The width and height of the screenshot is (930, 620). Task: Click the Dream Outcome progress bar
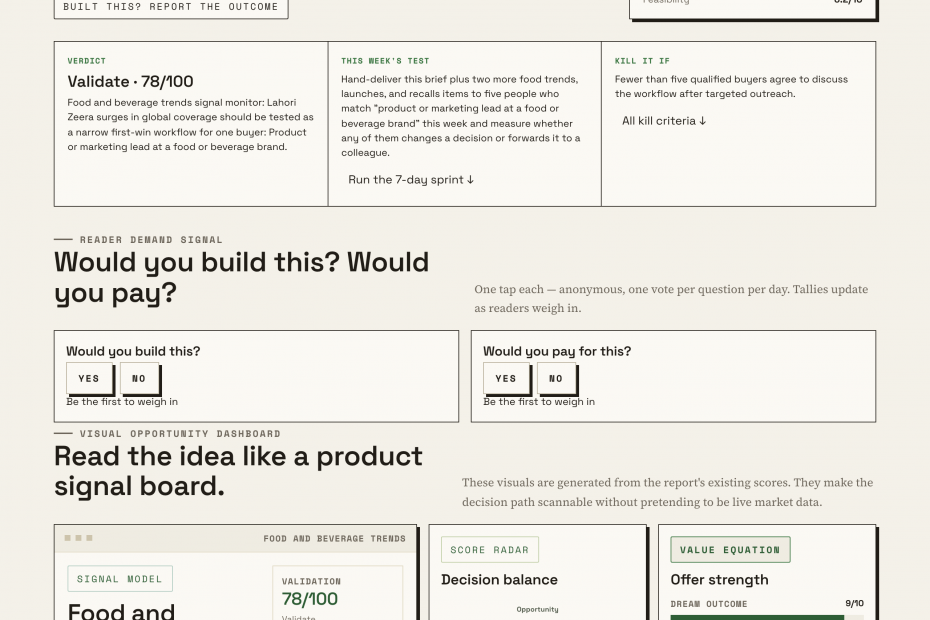(767, 618)
